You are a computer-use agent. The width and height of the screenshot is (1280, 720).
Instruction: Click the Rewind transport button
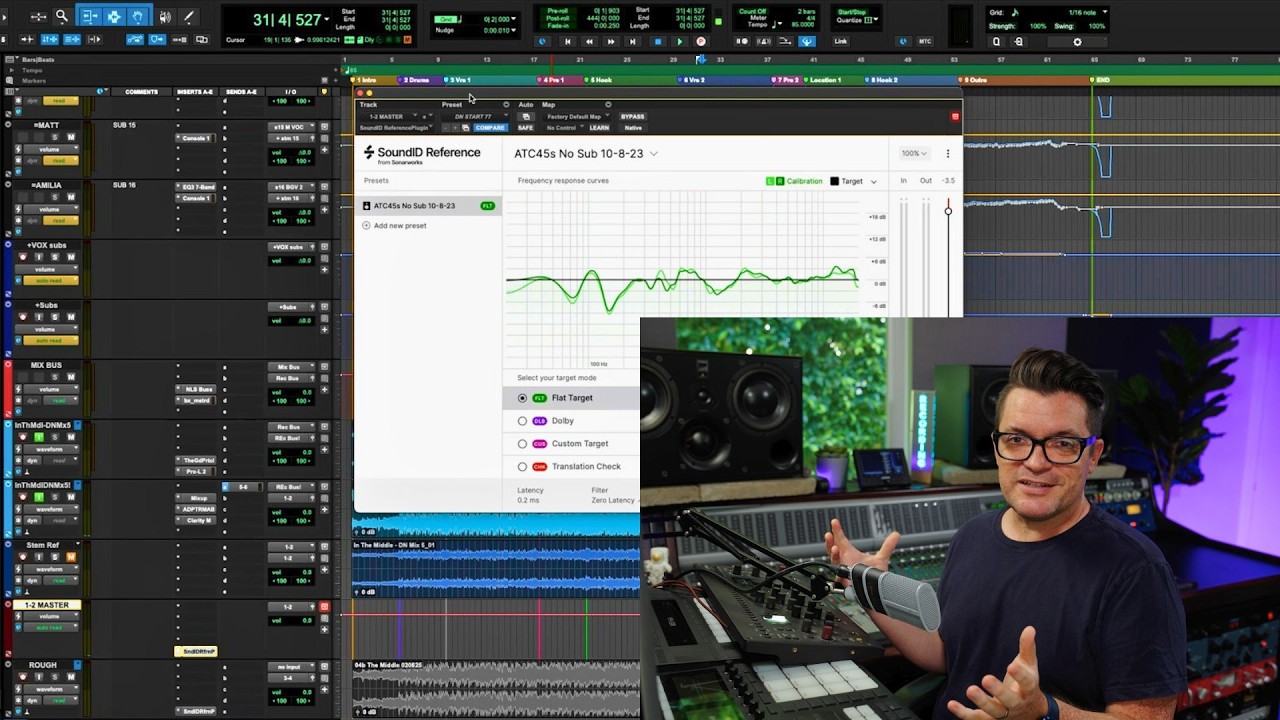pyautogui.click(x=589, y=41)
